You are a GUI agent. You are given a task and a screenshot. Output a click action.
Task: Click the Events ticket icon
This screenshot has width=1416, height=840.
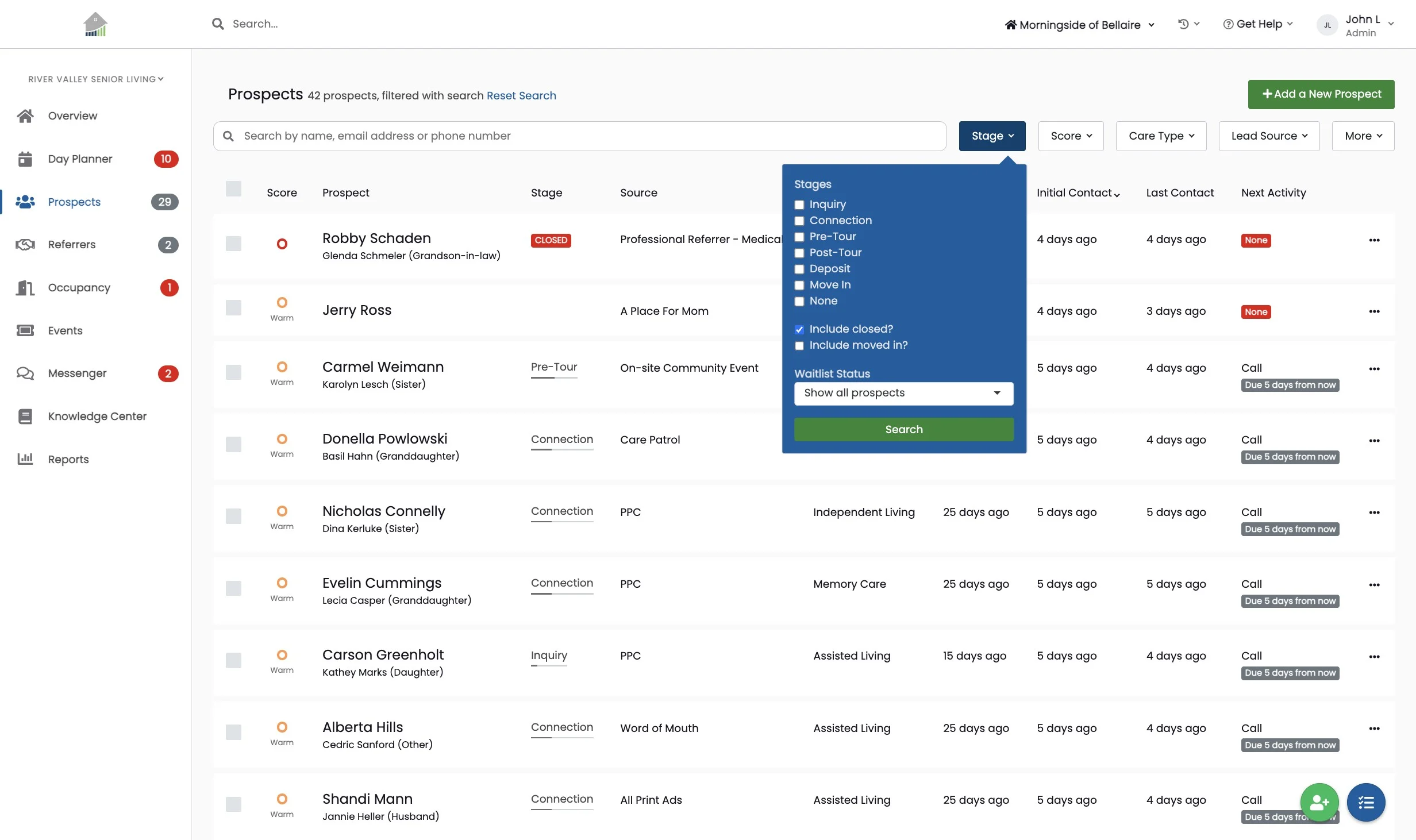pos(25,330)
